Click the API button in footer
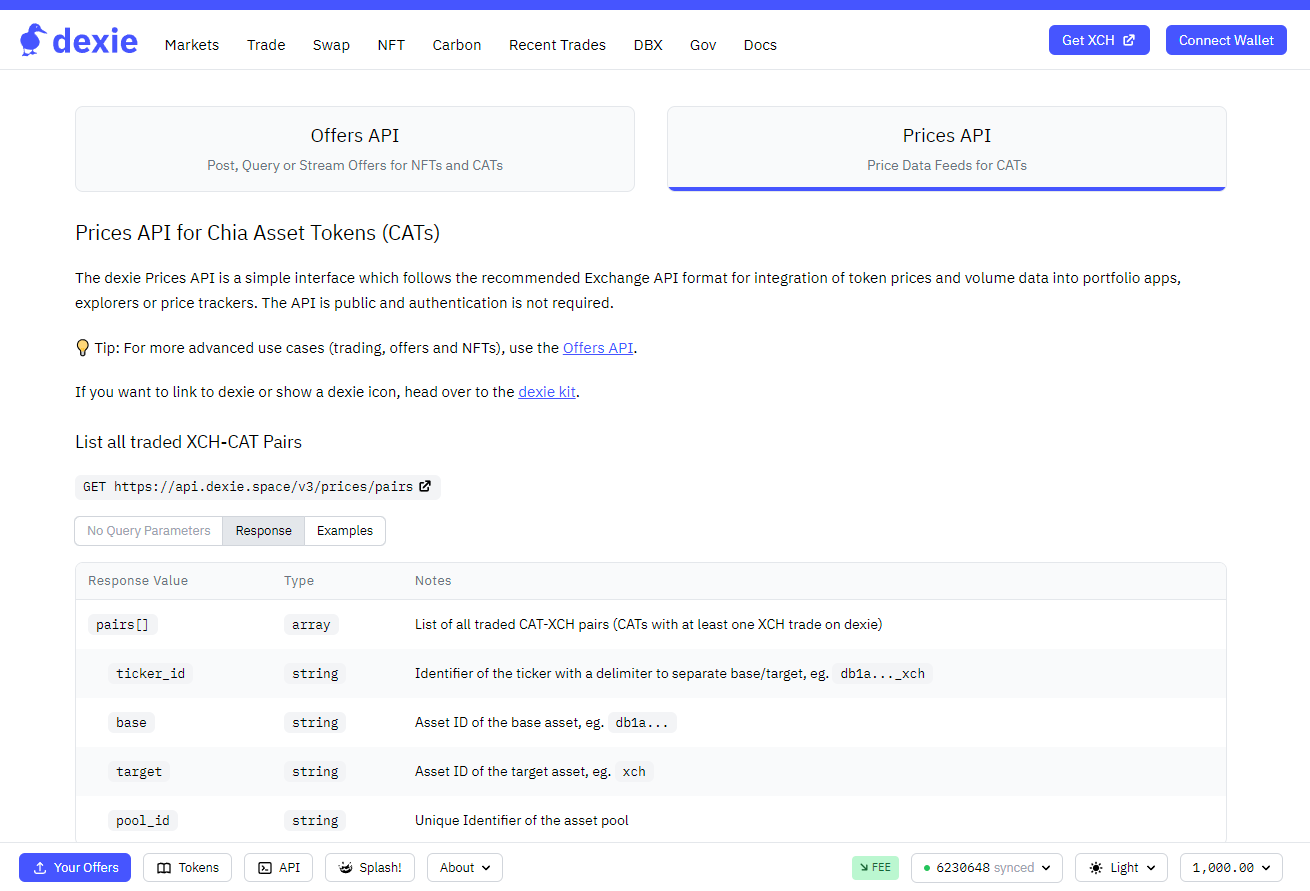1310x891 pixels. (279, 868)
